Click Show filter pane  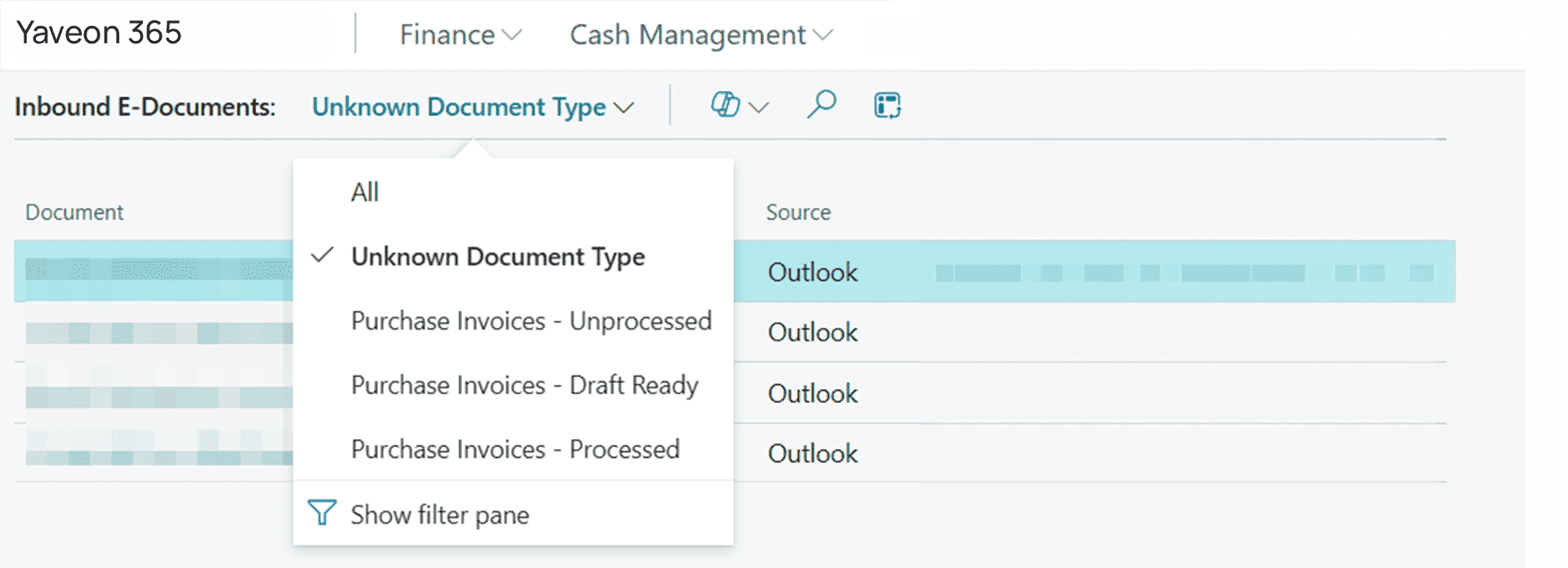pos(440,514)
